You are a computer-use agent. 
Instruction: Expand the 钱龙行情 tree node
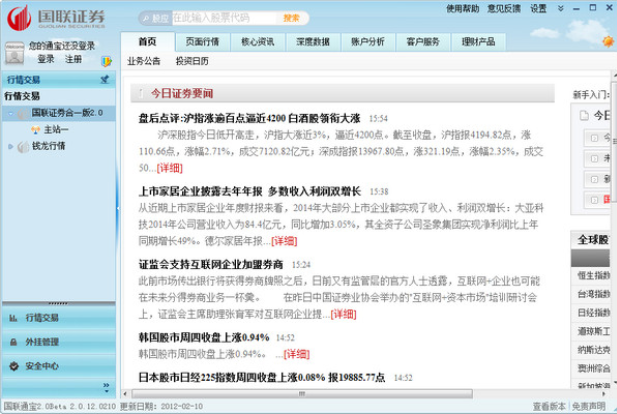click(x=11, y=146)
